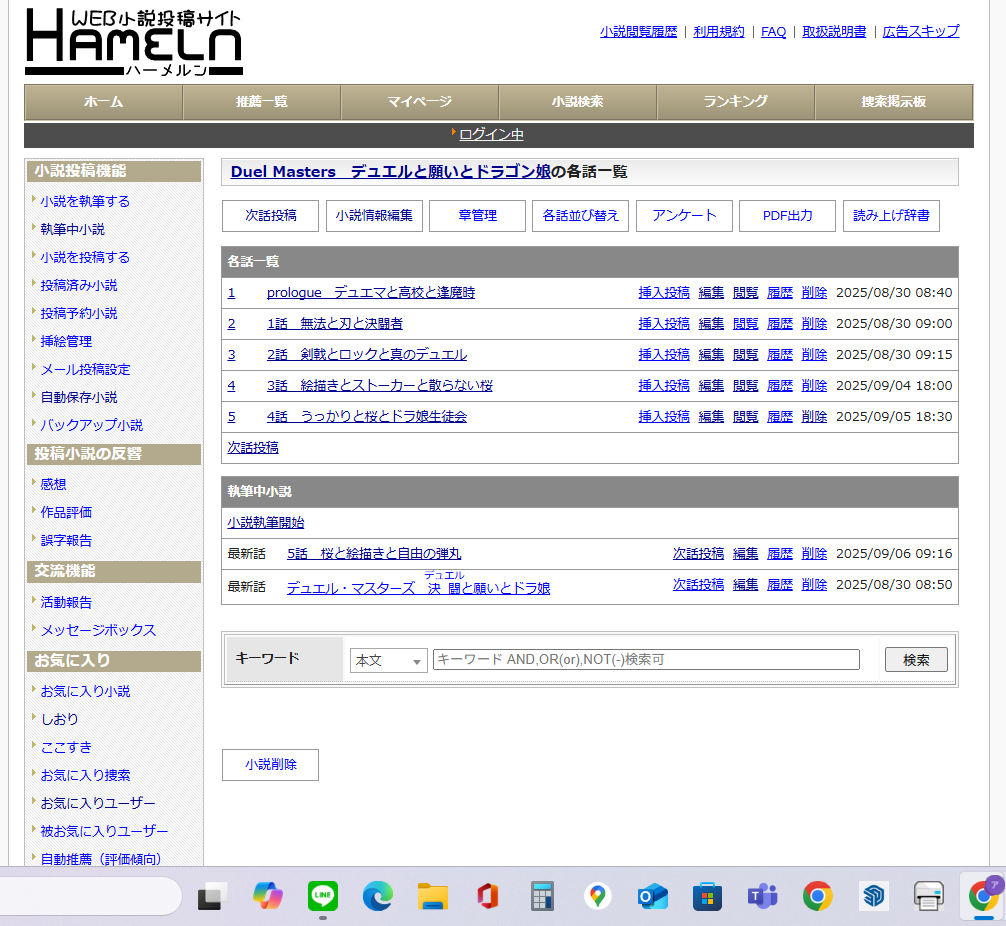The image size is (1006, 926).
Task: Open 感想 in the left sidebar
Action: coord(54,484)
